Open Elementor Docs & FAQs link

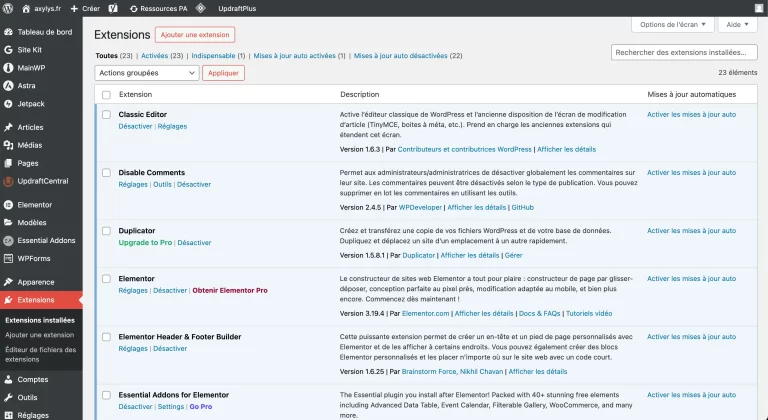(x=539, y=314)
